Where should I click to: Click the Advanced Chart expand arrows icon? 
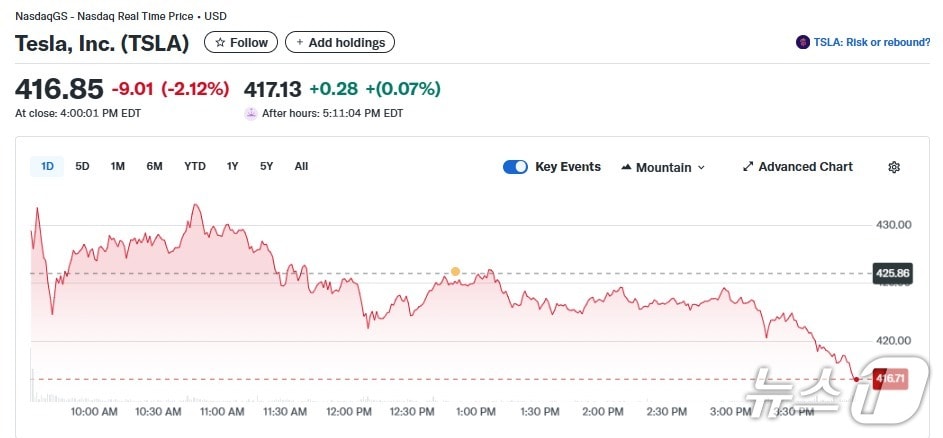[748, 167]
